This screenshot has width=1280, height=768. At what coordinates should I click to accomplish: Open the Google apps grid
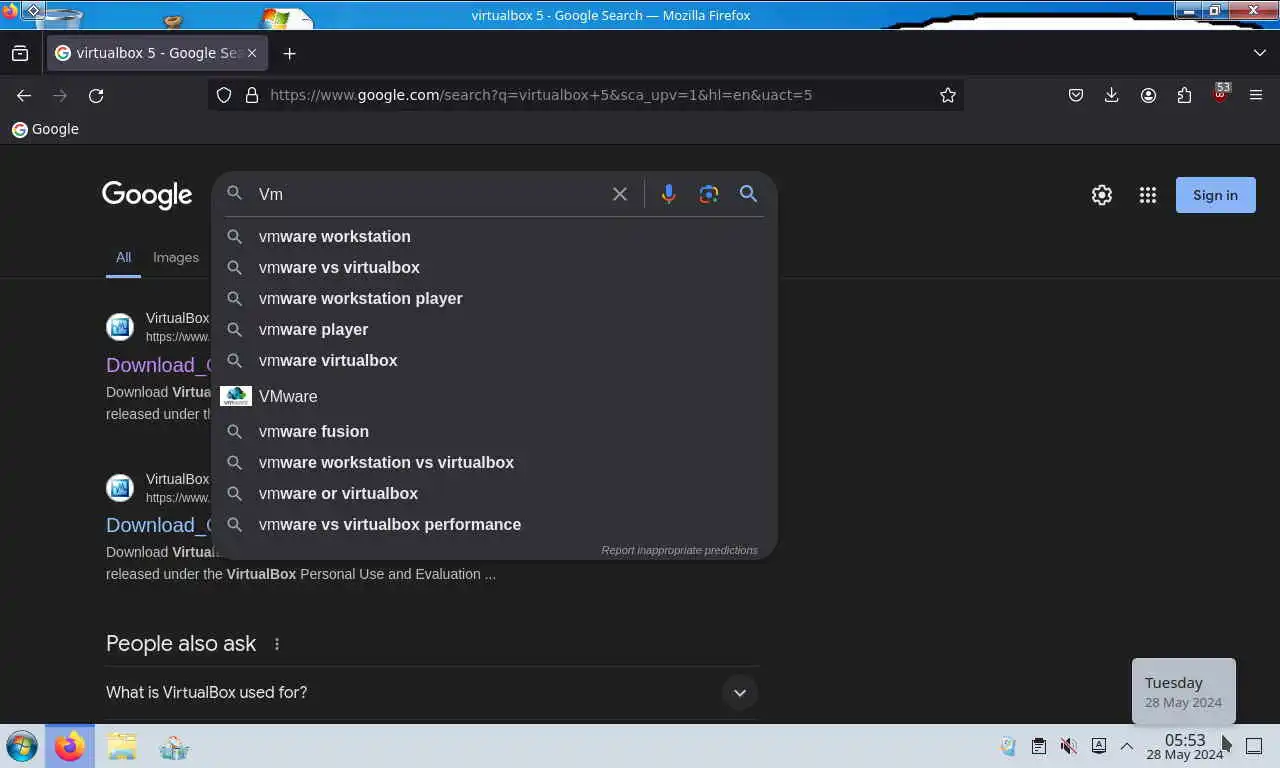pyautogui.click(x=1148, y=195)
